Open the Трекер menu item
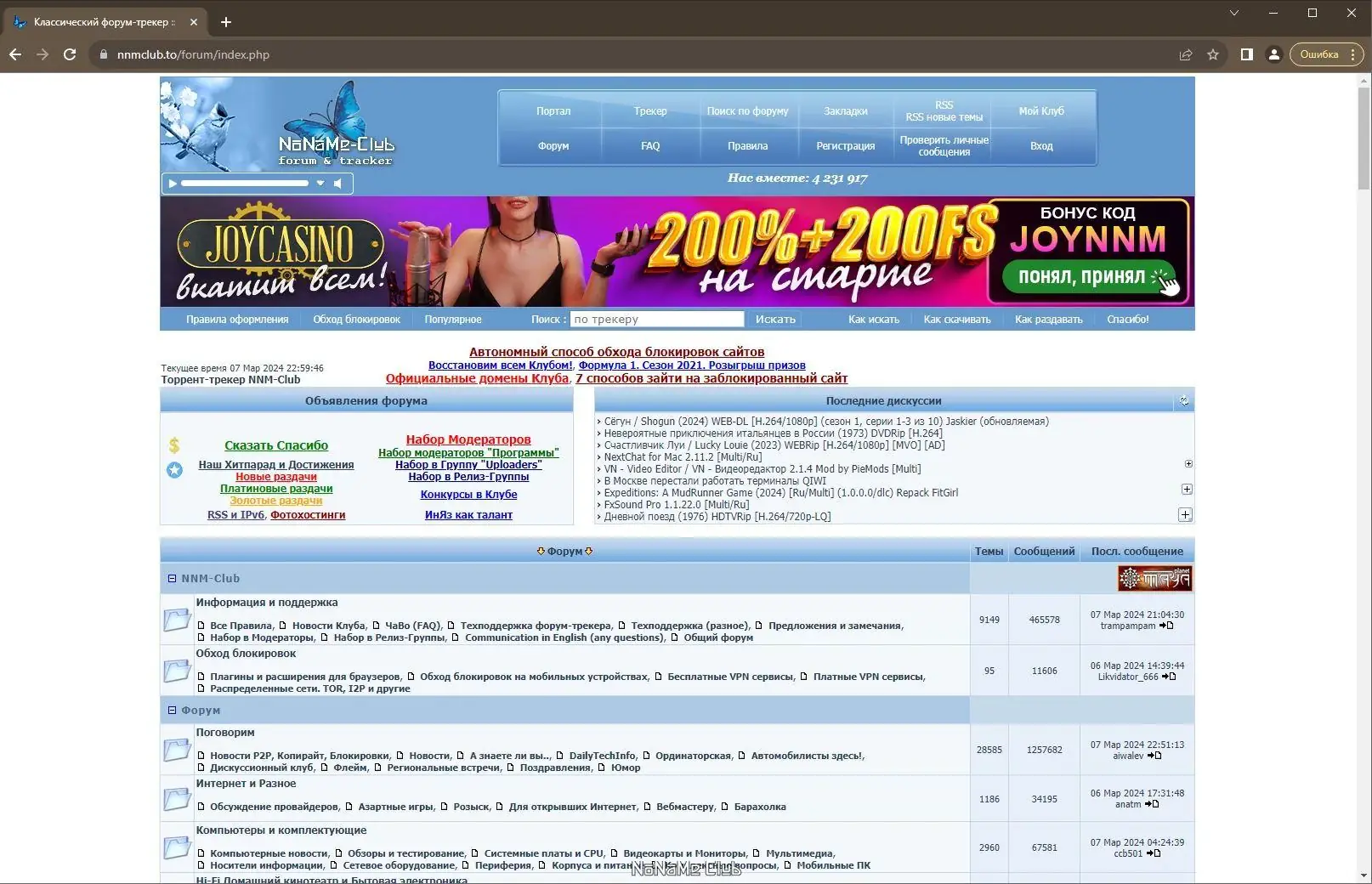The width and height of the screenshot is (1372, 884). 649,110
